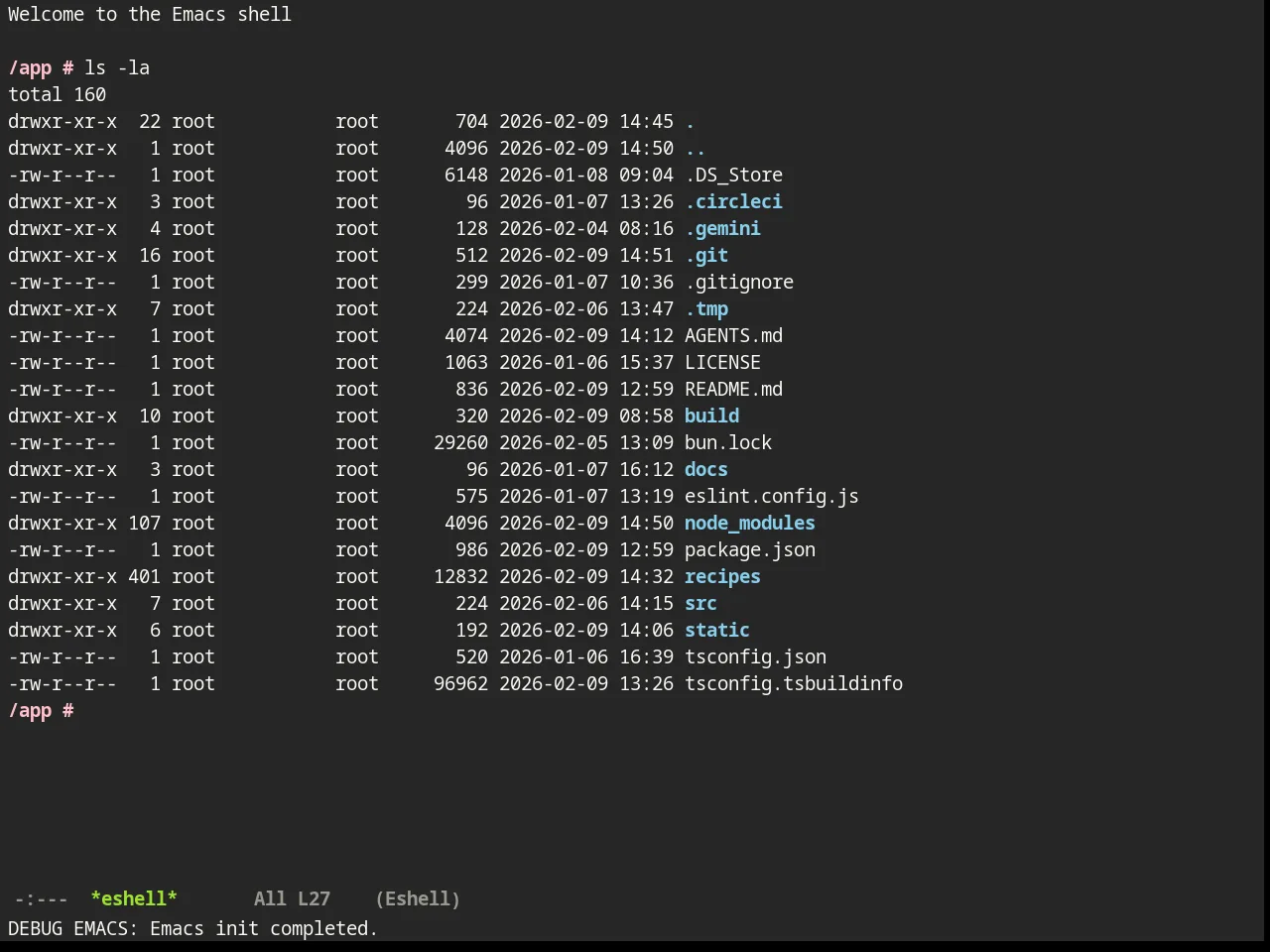Click the size value 29260
1270x952 pixels.
pyautogui.click(x=460, y=442)
